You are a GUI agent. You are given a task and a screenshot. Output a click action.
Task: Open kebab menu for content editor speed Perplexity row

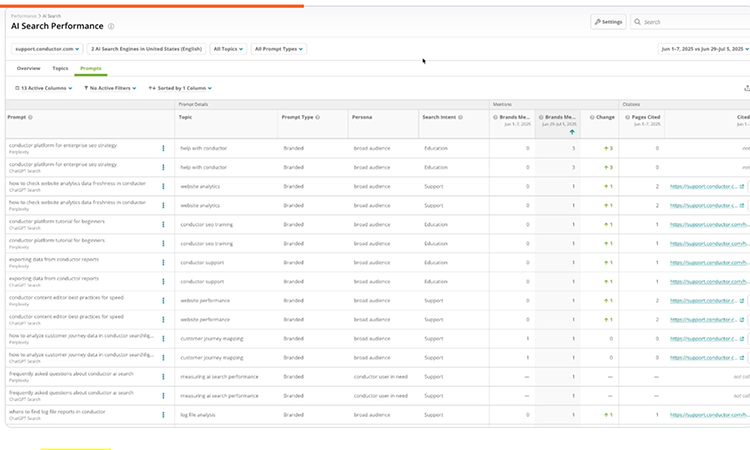point(163,301)
